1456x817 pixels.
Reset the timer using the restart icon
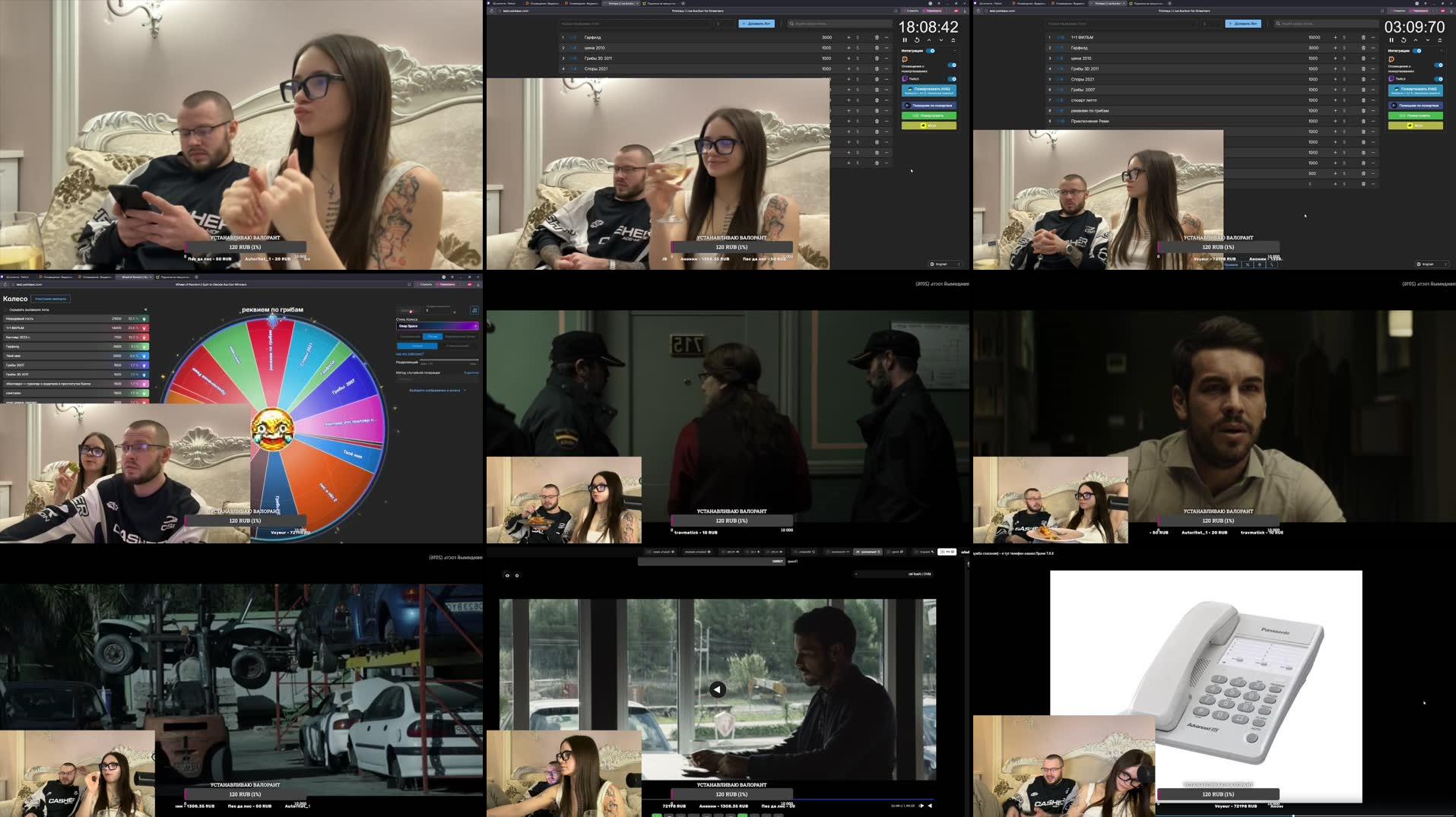pos(917,40)
